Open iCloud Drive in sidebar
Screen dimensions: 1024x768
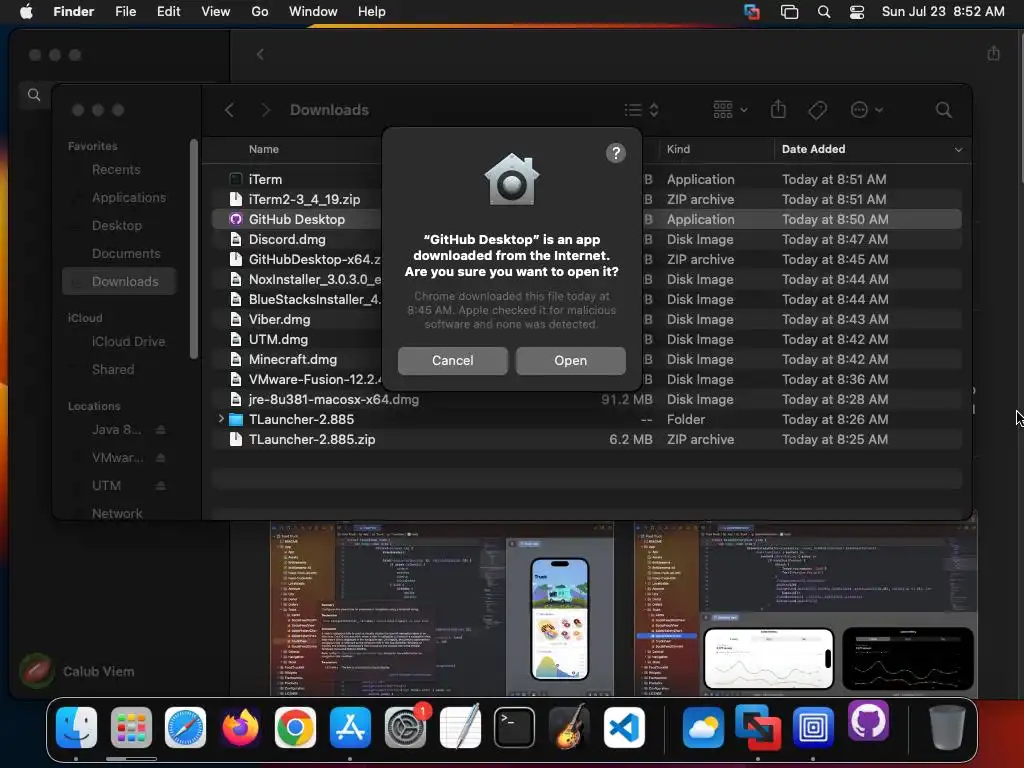click(x=128, y=342)
